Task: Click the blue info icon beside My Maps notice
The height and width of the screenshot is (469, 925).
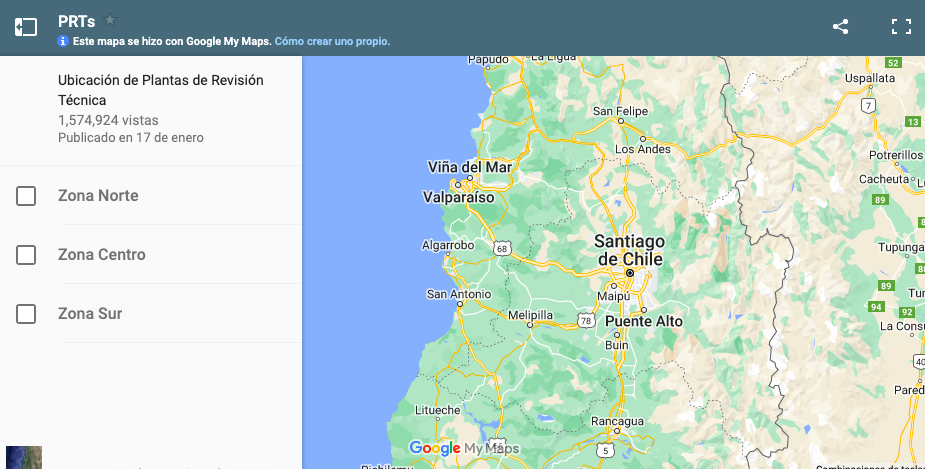Action: pos(63,41)
